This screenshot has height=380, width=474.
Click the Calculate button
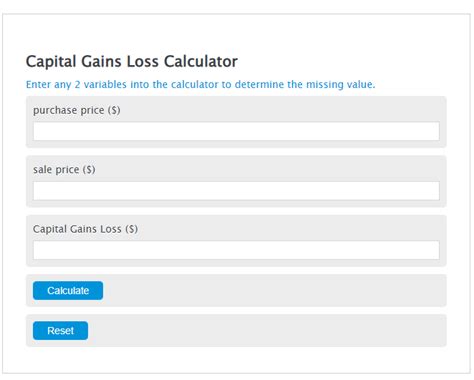(68, 291)
